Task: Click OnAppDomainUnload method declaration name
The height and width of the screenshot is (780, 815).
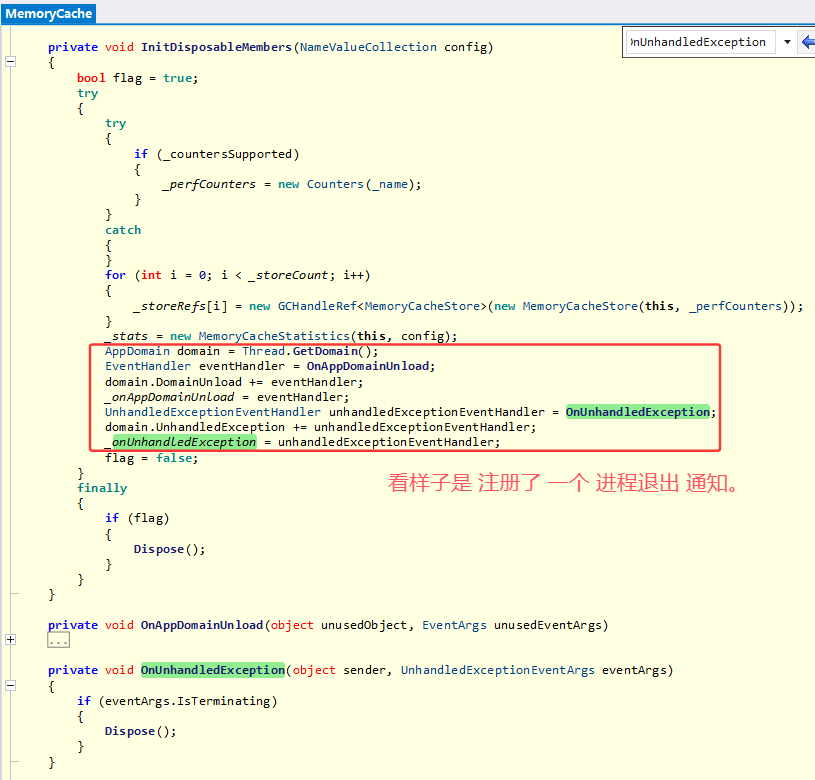Action: 202,625
